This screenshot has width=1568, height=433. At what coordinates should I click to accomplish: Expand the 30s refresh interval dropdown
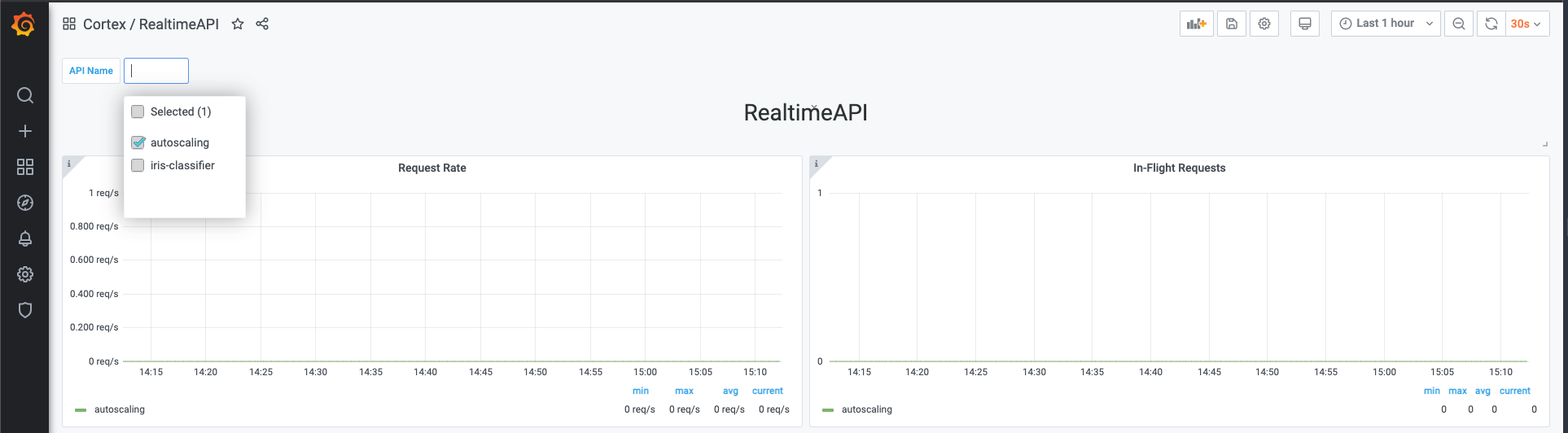tap(1526, 24)
